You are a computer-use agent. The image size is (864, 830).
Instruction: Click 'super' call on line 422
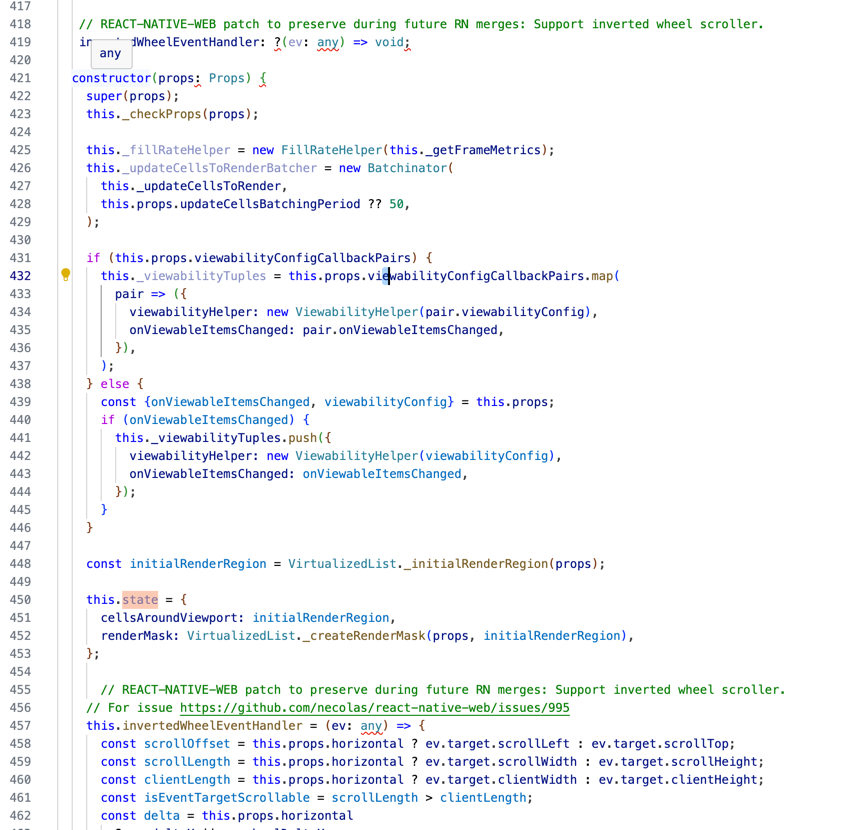[104, 96]
